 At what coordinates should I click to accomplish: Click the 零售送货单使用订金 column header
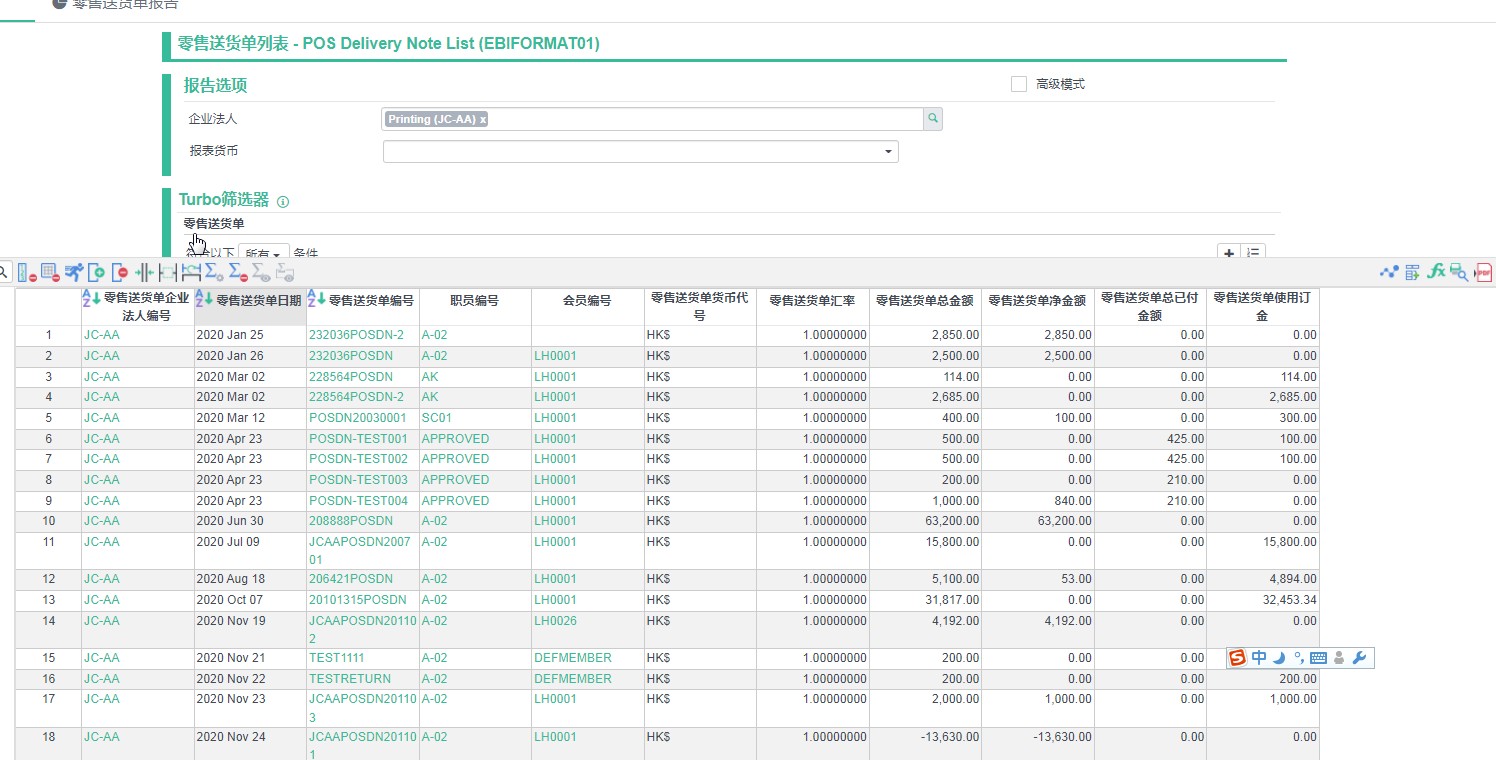coord(1263,306)
